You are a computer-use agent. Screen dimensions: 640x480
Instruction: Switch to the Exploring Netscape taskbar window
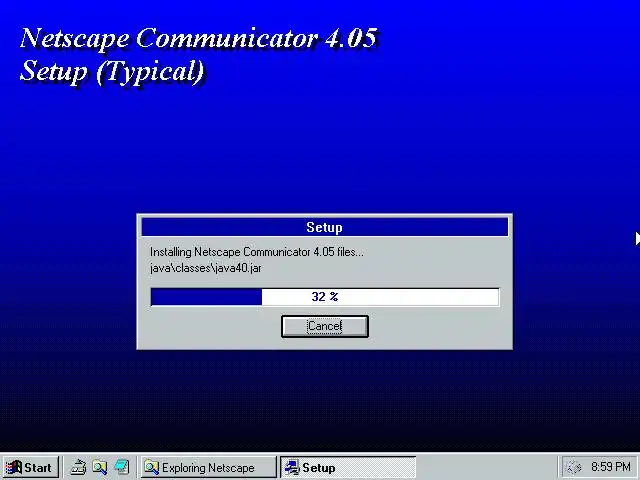(208, 467)
